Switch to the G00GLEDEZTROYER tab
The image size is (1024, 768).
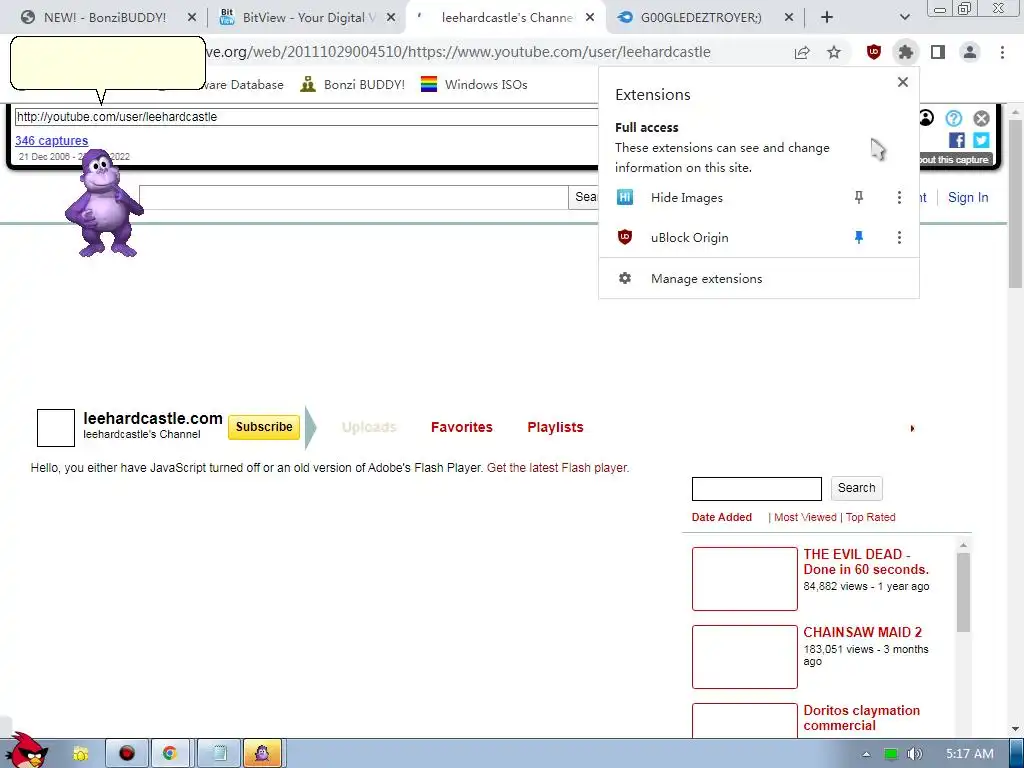point(700,18)
